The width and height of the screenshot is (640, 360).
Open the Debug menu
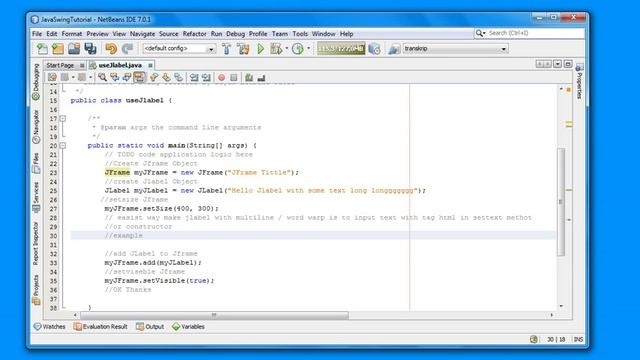[x=236, y=34]
